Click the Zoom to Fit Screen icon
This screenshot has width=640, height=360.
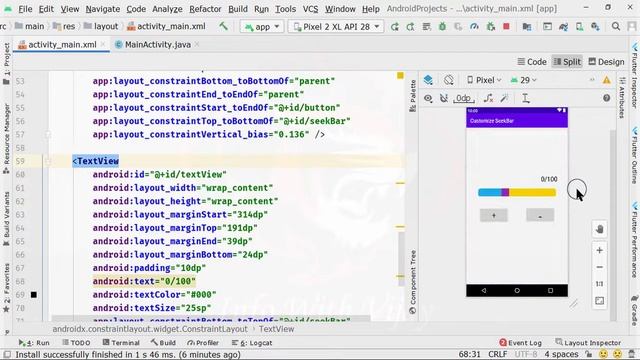point(599,301)
